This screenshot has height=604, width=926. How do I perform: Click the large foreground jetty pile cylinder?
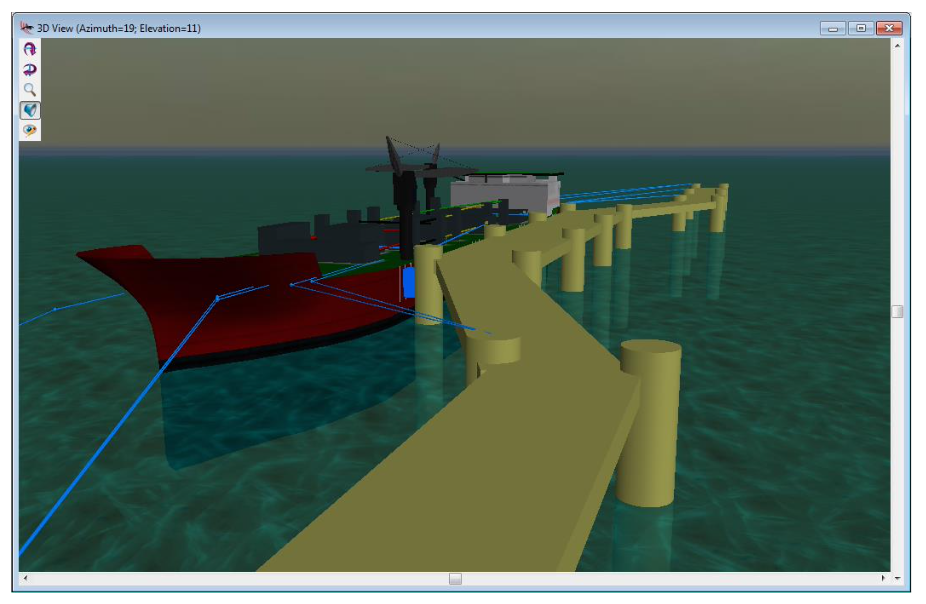tap(648, 423)
